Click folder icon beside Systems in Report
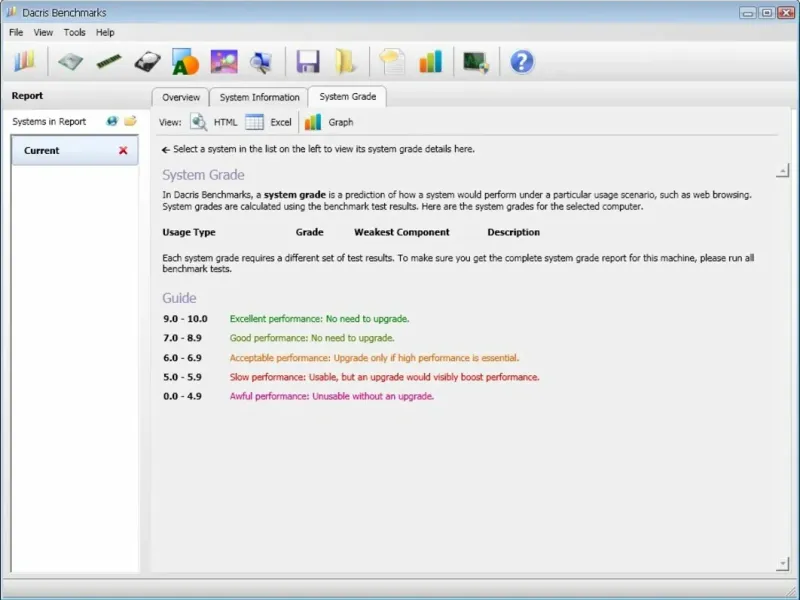The width and height of the screenshot is (800, 600). click(130, 121)
